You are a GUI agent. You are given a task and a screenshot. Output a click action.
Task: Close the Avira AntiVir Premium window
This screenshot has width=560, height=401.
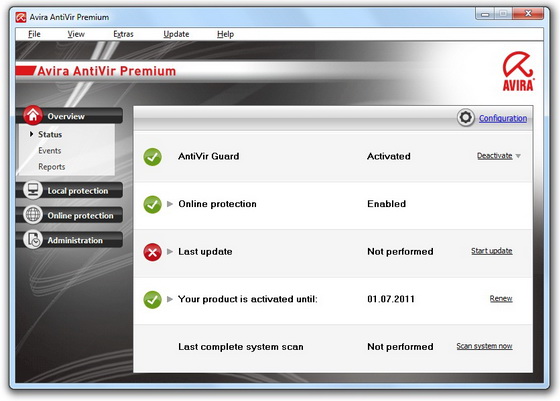pyautogui.click(x=528, y=14)
